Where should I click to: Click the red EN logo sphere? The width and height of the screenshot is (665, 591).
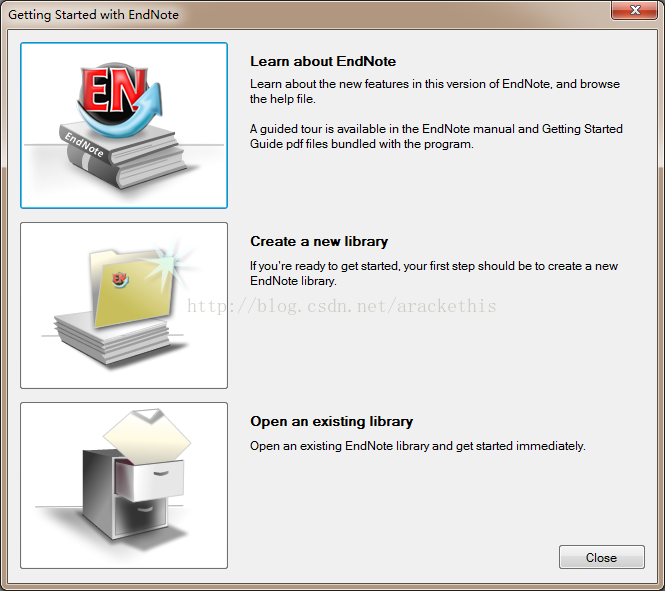[x=114, y=95]
